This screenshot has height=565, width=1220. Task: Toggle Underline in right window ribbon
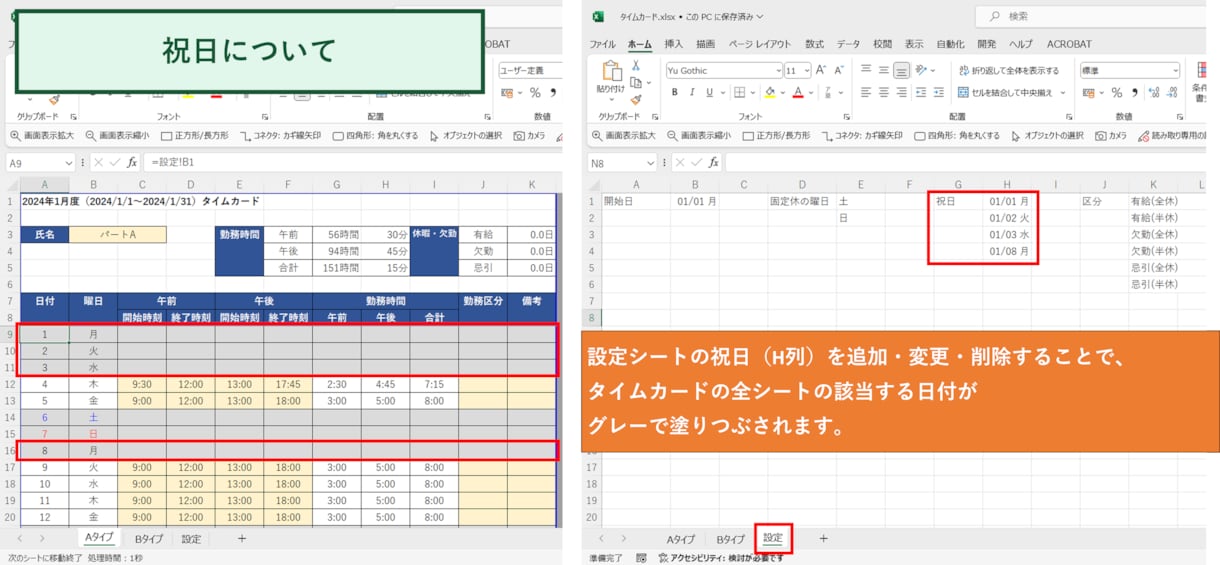[x=710, y=92]
